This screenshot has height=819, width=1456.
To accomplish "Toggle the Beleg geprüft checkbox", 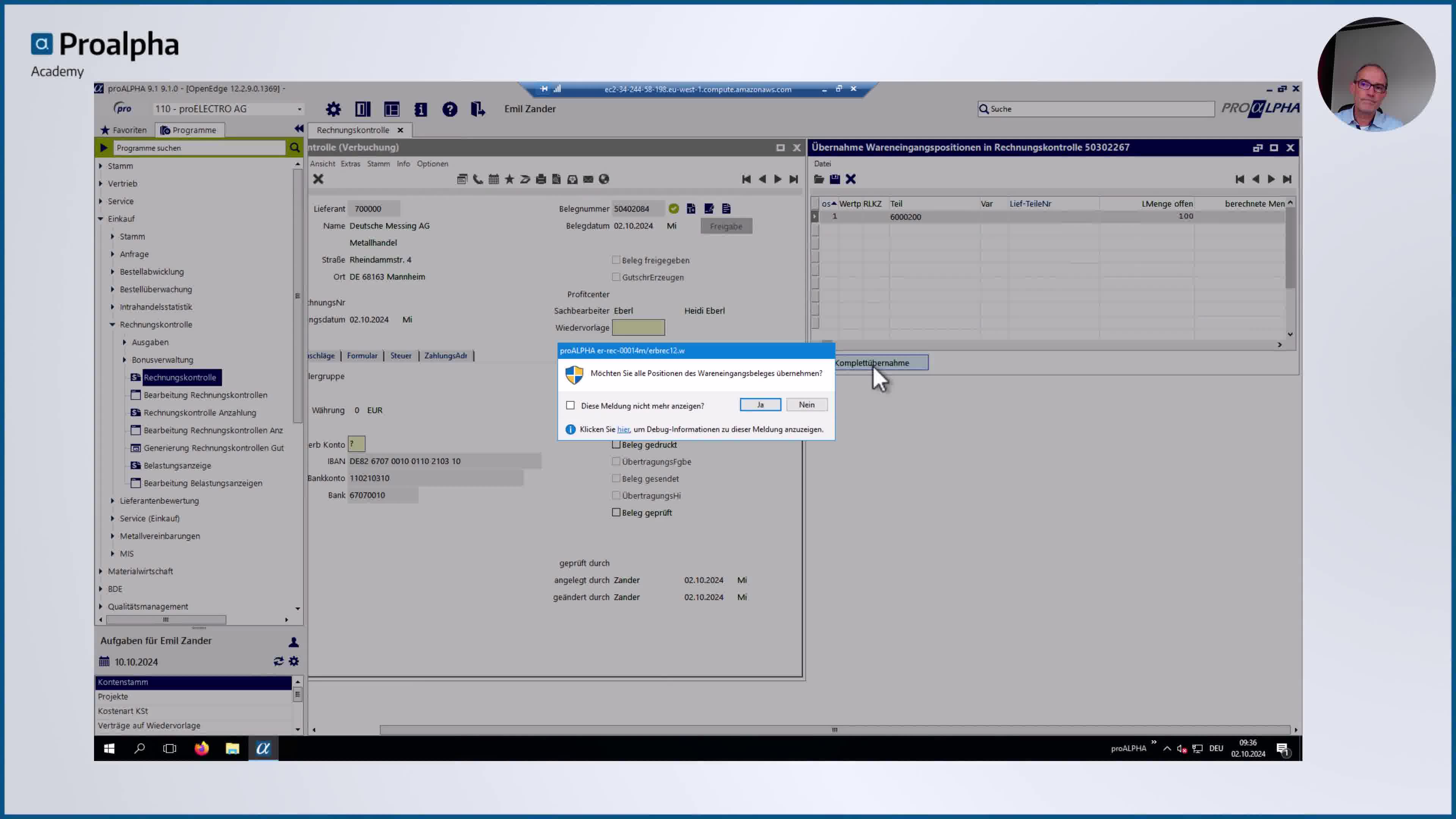I will (616, 513).
